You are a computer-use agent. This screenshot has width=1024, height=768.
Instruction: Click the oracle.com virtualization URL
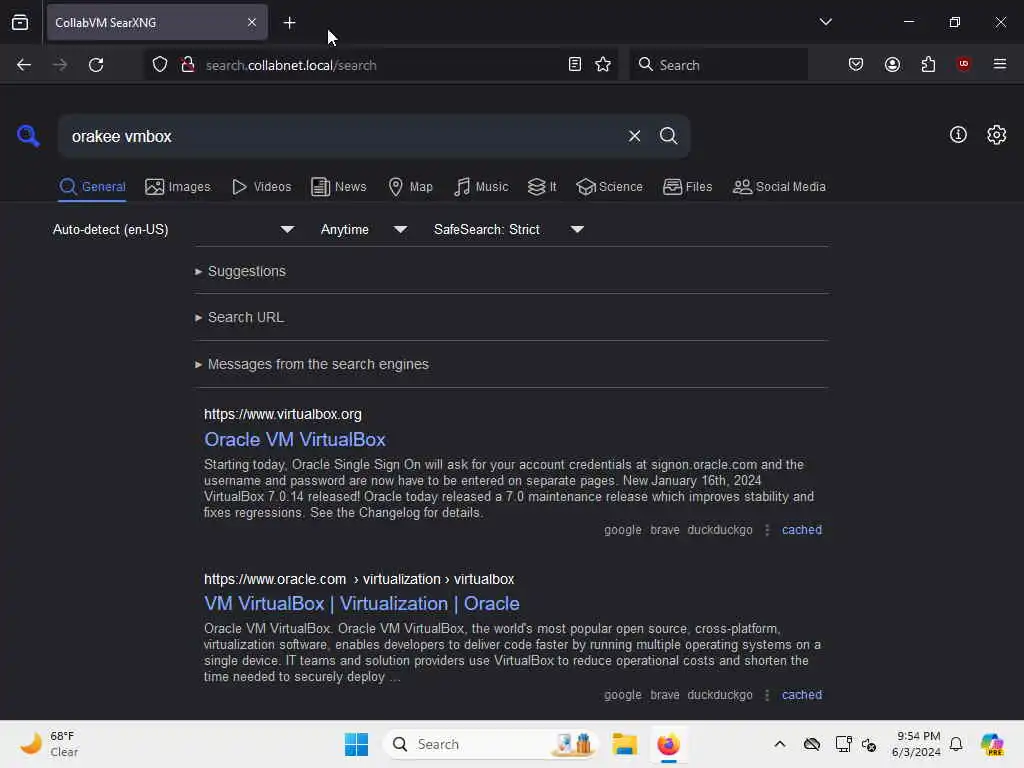tap(359, 579)
